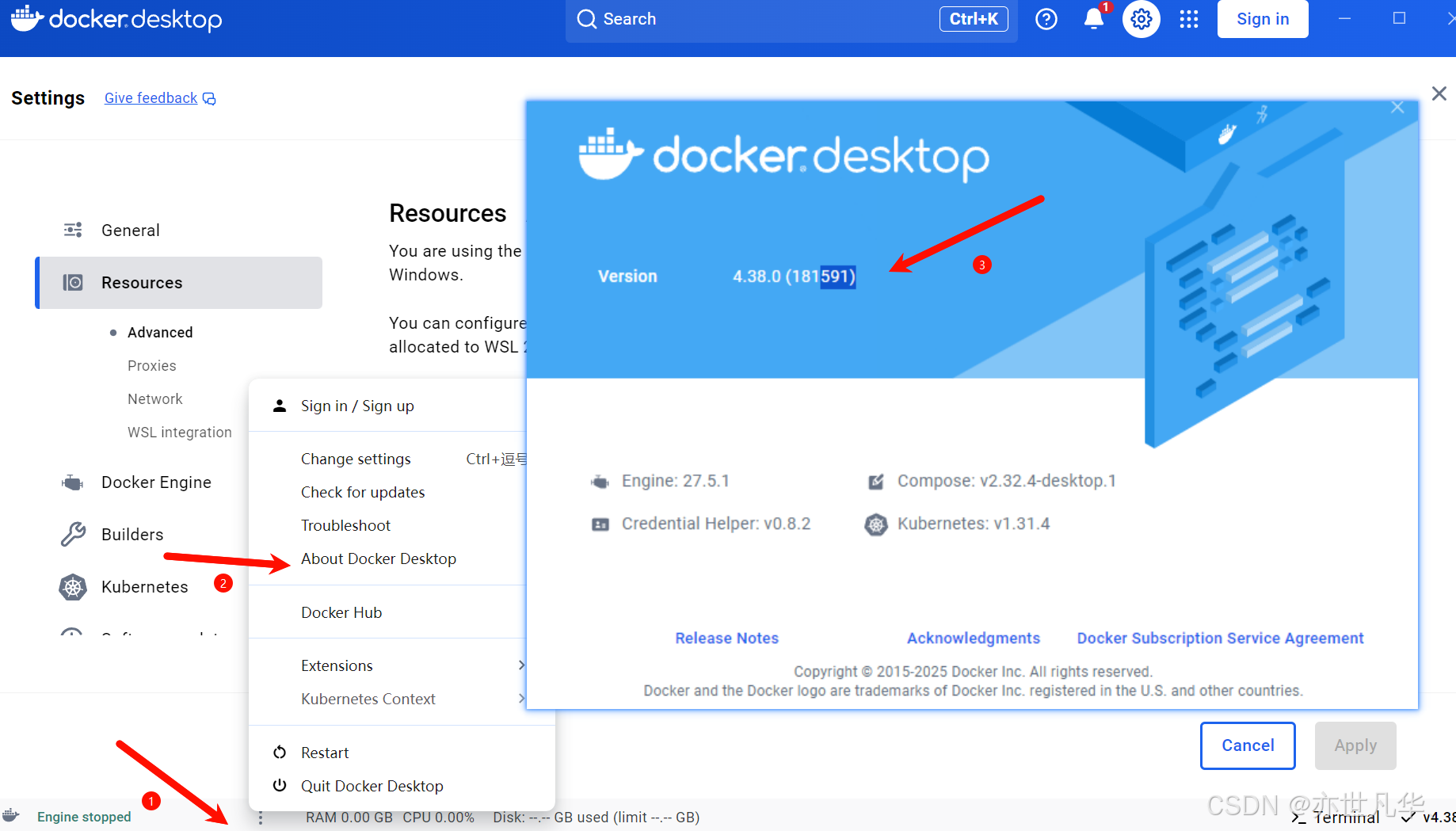
Task: Select Builders in settings sidebar
Action: (x=132, y=535)
